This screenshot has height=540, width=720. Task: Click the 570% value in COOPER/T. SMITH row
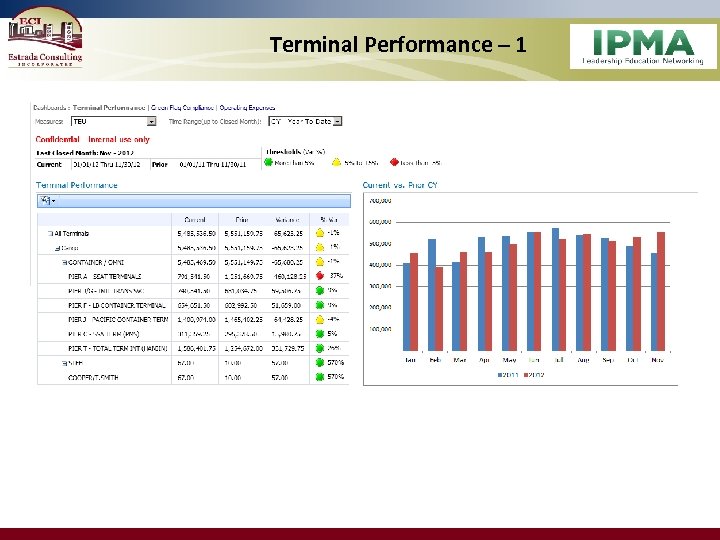click(x=336, y=377)
